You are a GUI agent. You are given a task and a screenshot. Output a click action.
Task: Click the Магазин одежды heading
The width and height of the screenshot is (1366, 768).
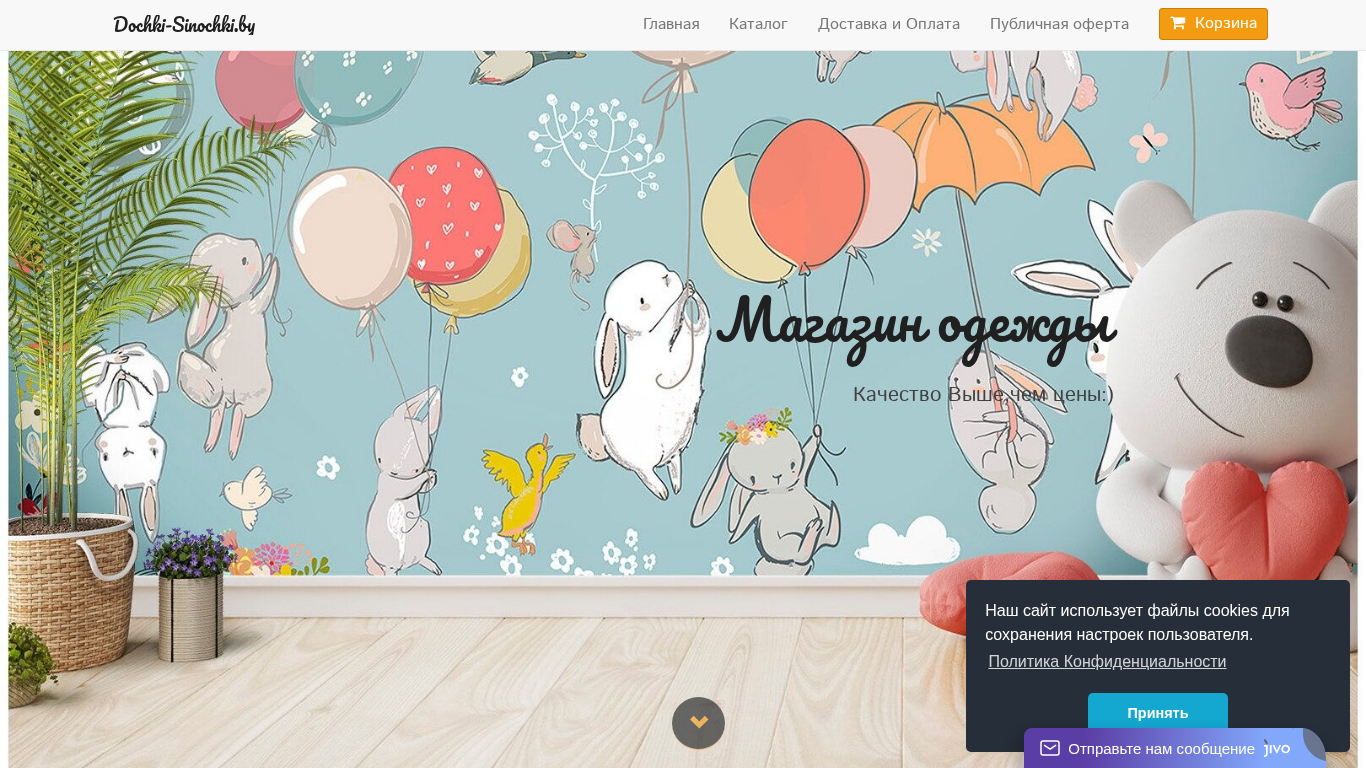tap(915, 323)
